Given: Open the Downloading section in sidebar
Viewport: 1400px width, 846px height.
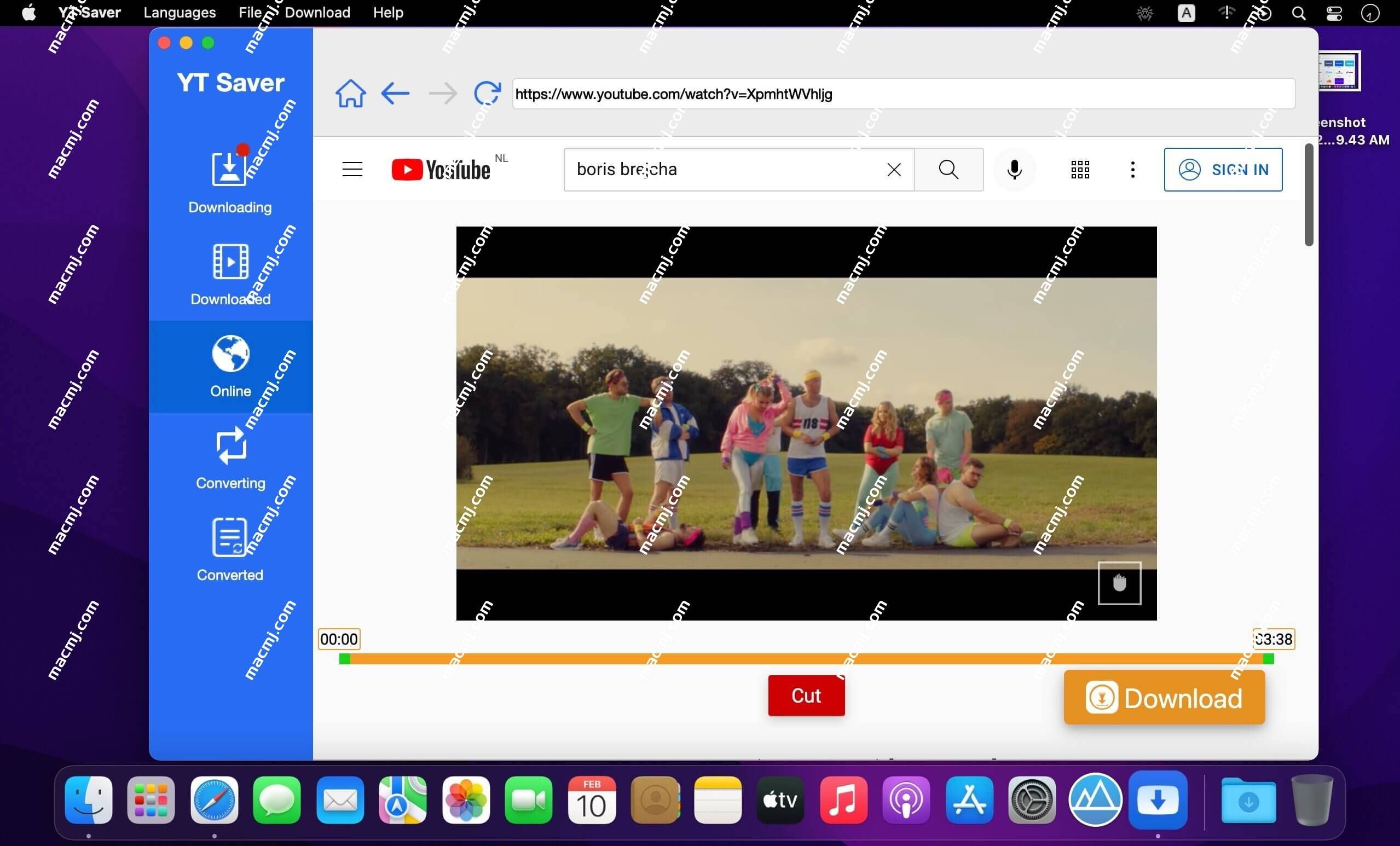Looking at the screenshot, I should pyautogui.click(x=230, y=182).
